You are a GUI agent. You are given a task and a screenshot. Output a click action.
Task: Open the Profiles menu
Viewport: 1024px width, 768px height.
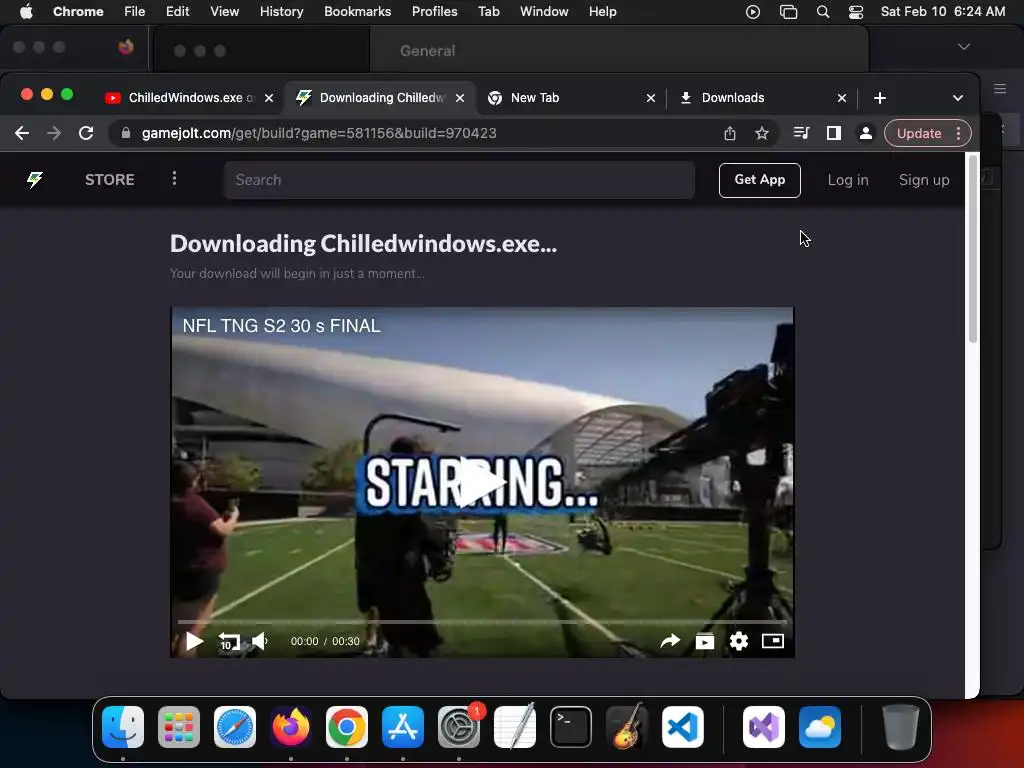click(434, 12)
